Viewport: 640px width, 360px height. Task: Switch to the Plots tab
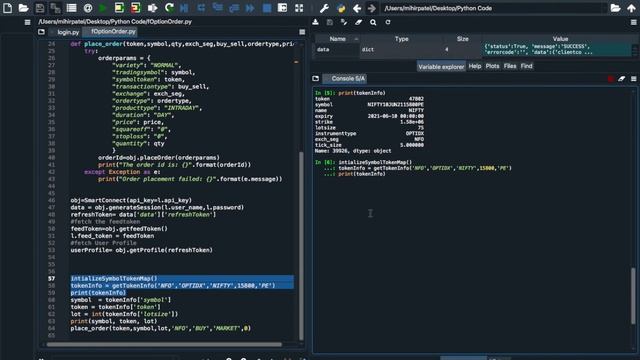point(492,66)
